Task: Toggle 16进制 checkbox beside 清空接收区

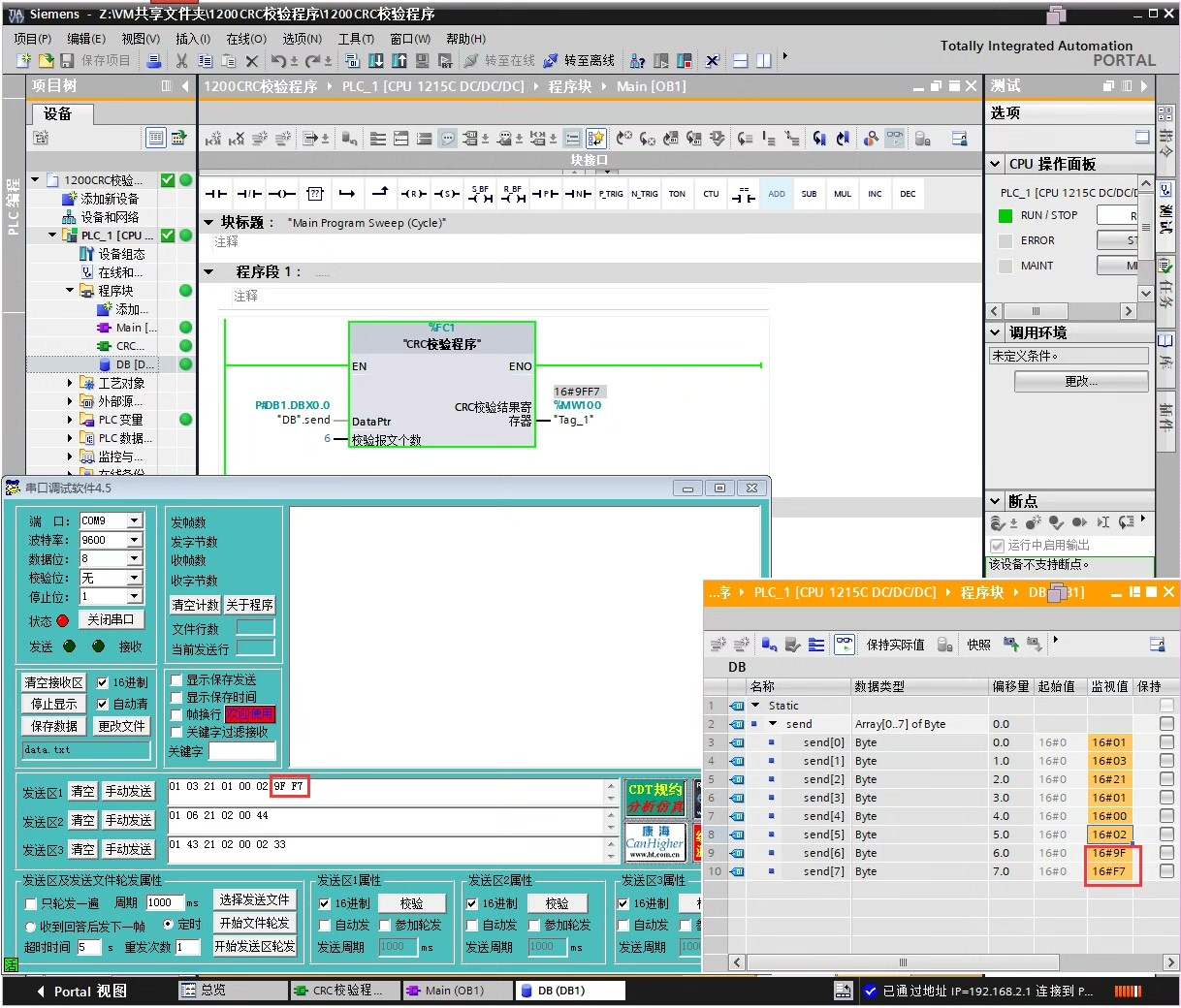Action: [102, 682]
